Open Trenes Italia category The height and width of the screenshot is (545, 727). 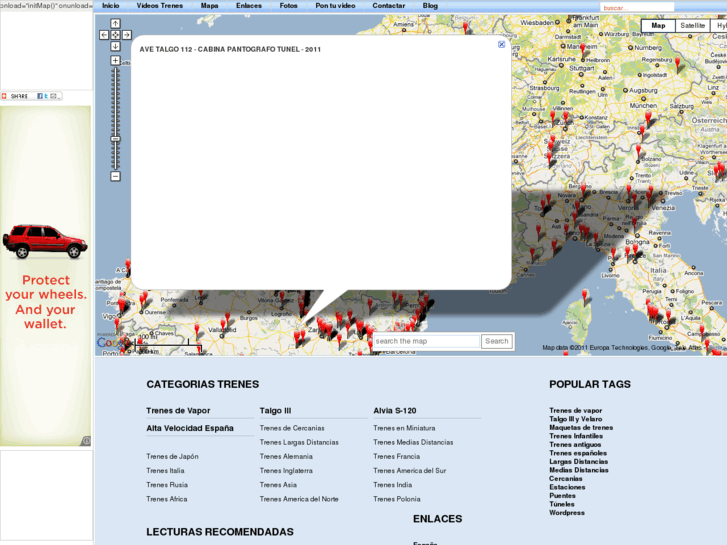tap(165, 471)
